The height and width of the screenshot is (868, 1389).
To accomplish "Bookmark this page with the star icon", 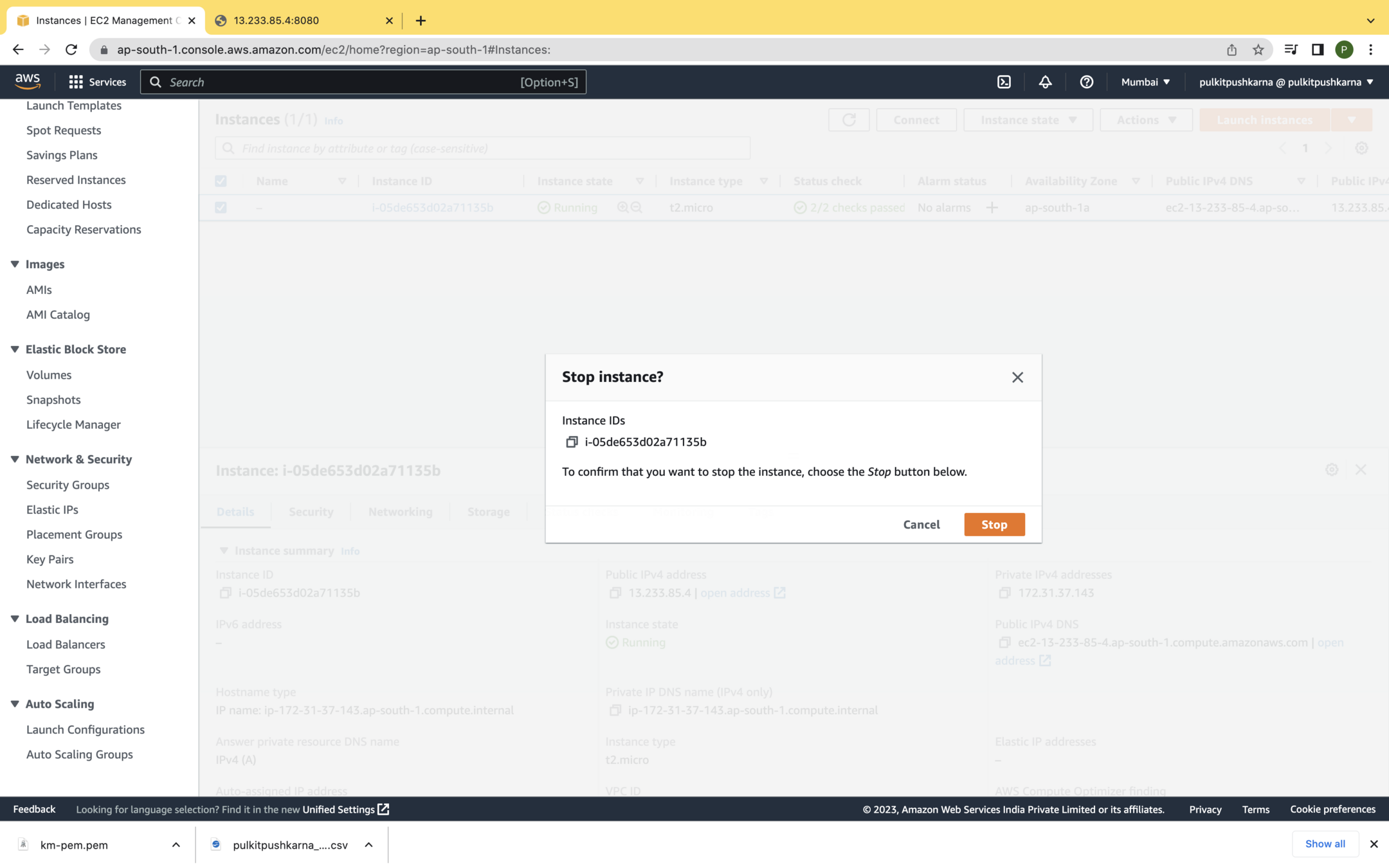I will [x=1258, y=50].
